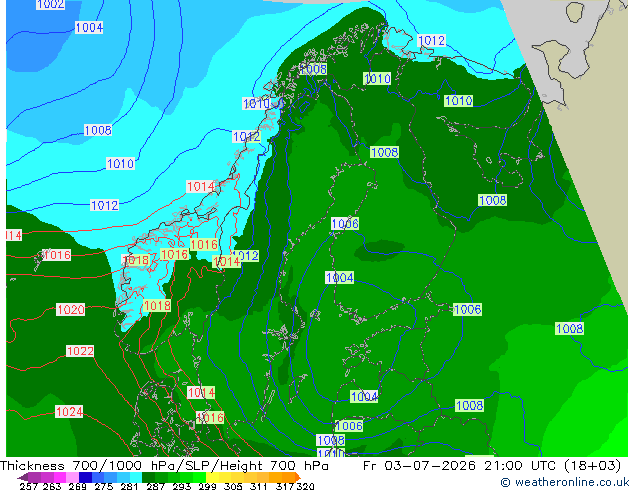Pick the dark navy blue legend swatch

click(85, 477)
